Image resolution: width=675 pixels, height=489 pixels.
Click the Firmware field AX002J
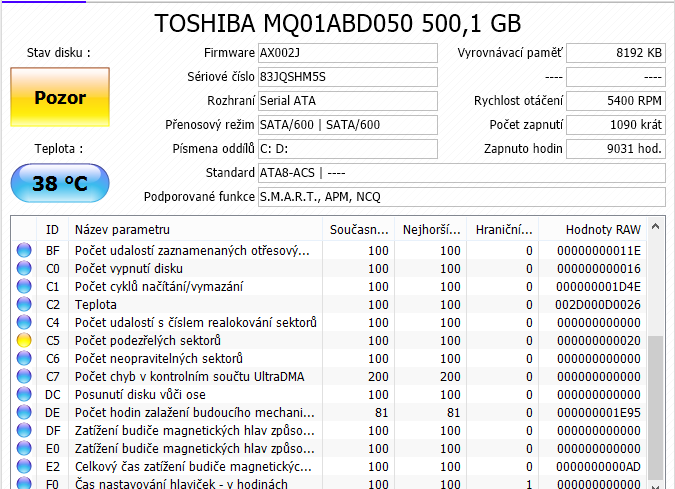[348, 53]
